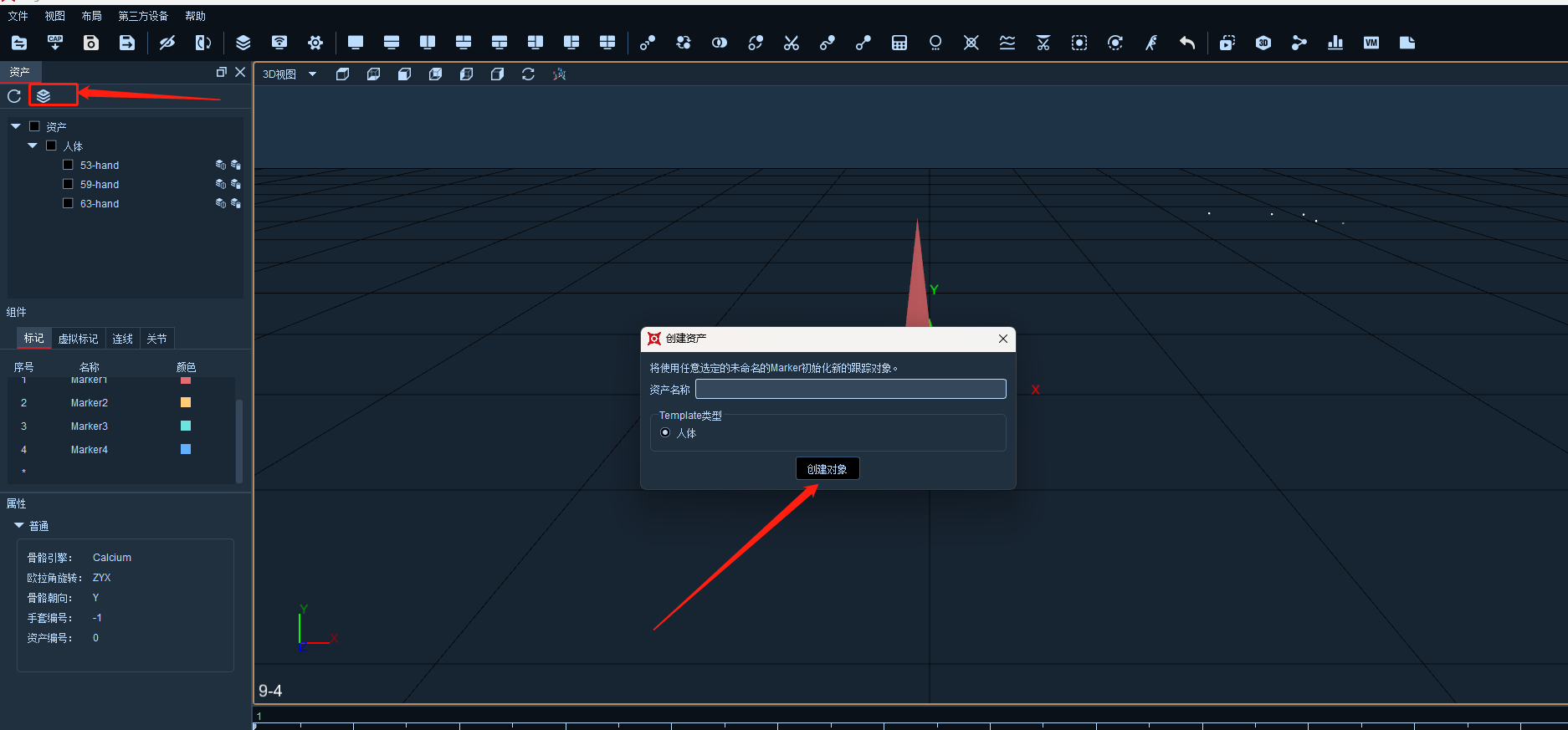The image size is (1568, 730).
Task: Click the scissors cut tool icon
Action: pyautogui.click(x=792, y=43)
